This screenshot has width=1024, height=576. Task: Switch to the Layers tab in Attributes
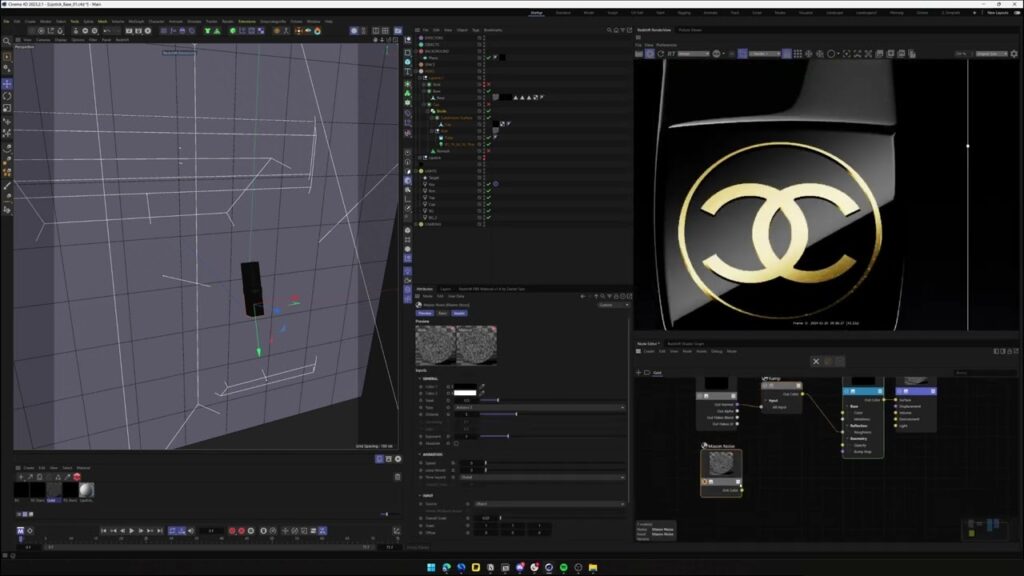445,289
